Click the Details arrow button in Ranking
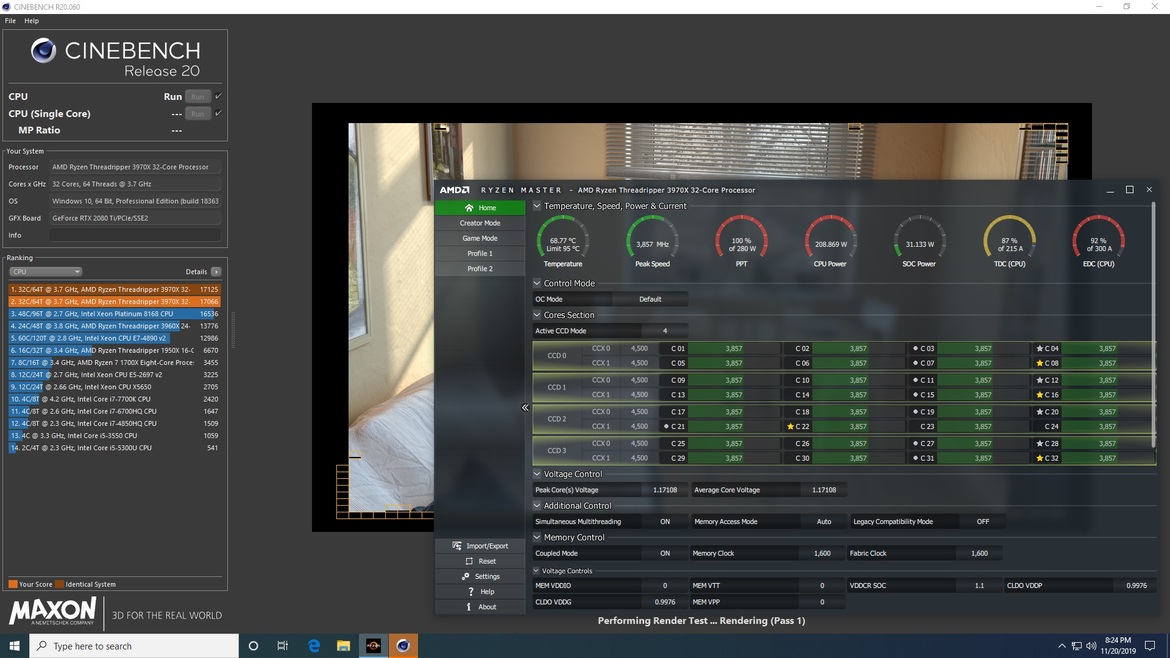The width and height of the screenshot is (1170, 658). pyautogui.click(x=216, y=272)
